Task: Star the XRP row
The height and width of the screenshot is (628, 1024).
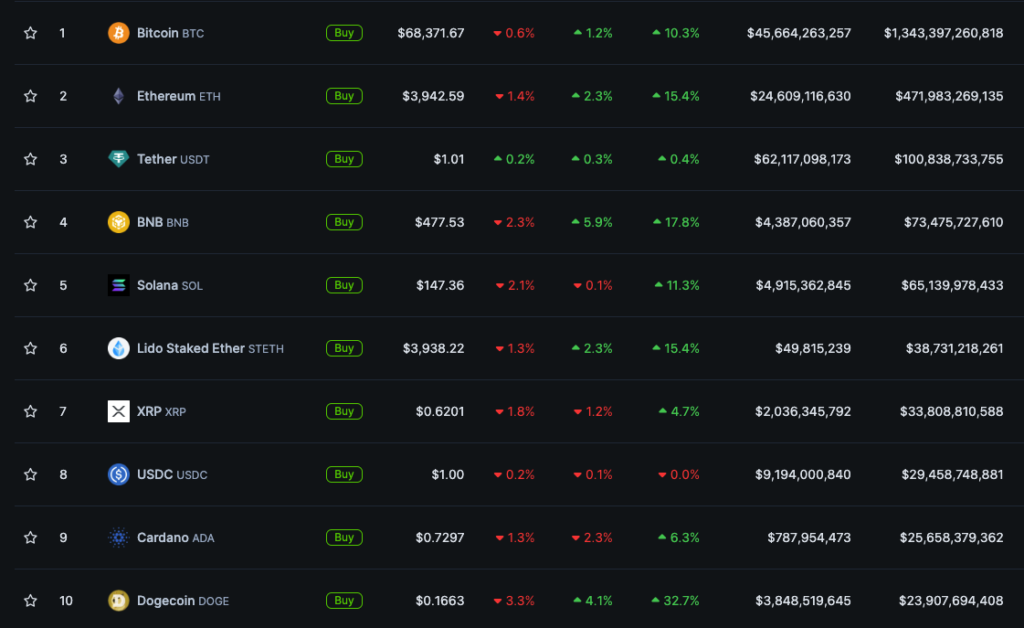Action: click(30, 411)
